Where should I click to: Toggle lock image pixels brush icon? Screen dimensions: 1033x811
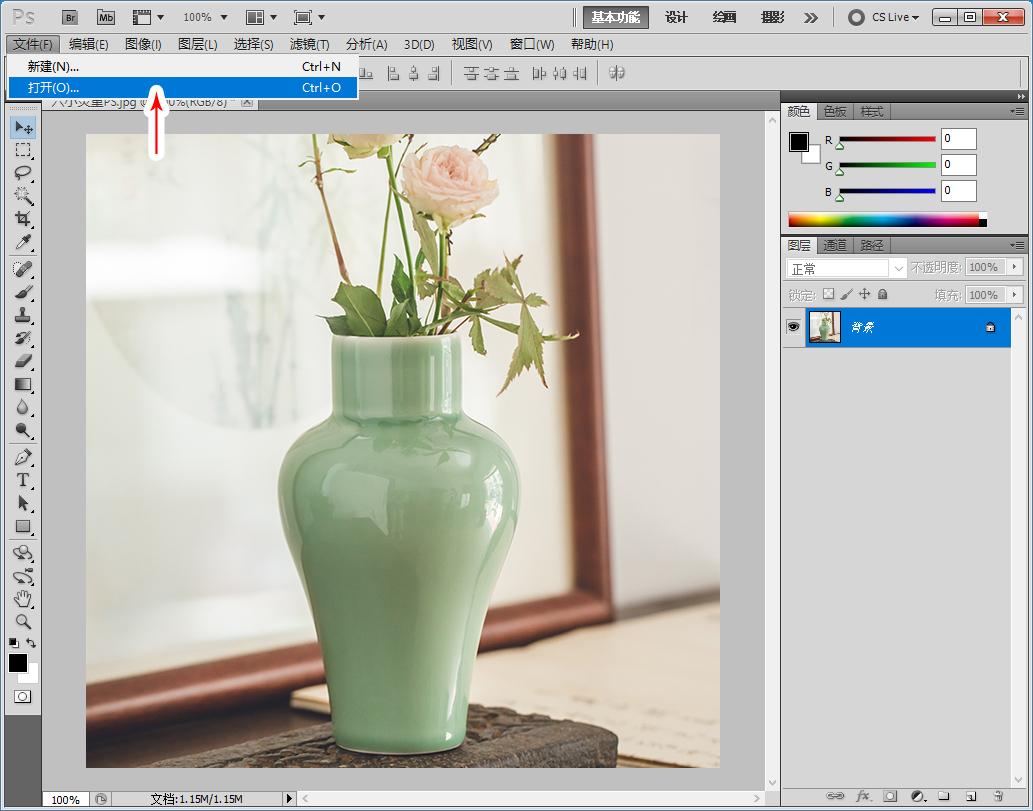click(x=847, y=294)
